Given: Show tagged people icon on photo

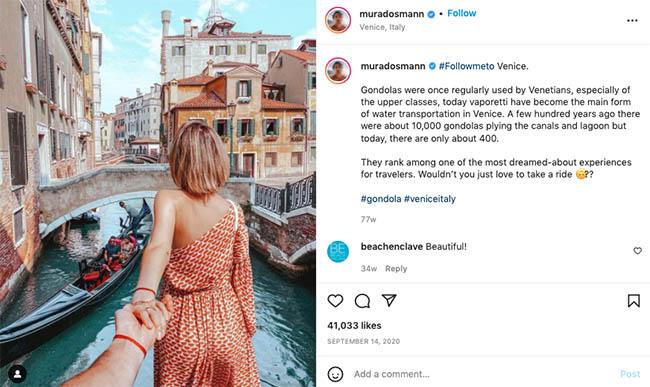Looking at the screenshot, I should (x=17, y=374).
